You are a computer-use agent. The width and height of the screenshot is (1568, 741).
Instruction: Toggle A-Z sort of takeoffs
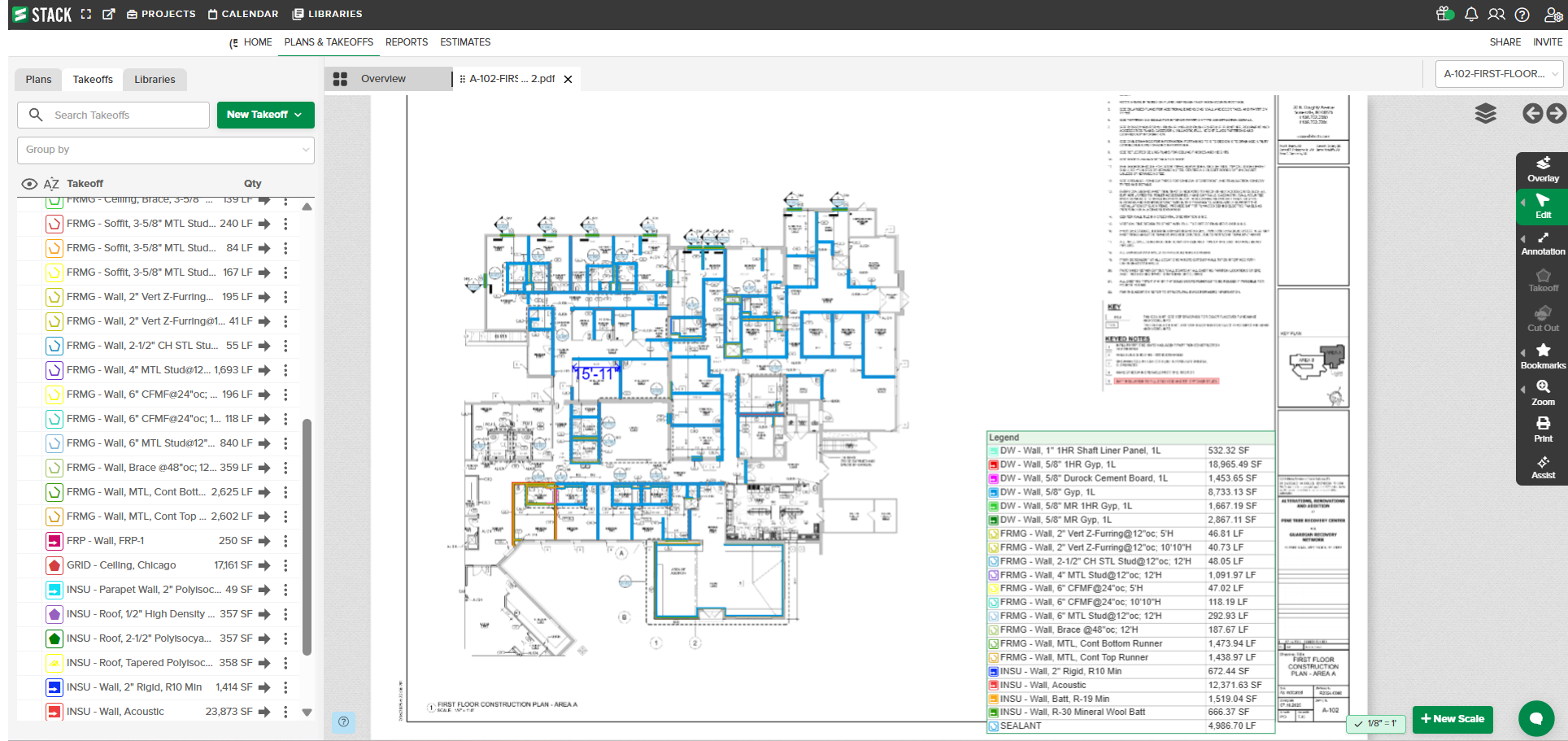pos(51,184)
